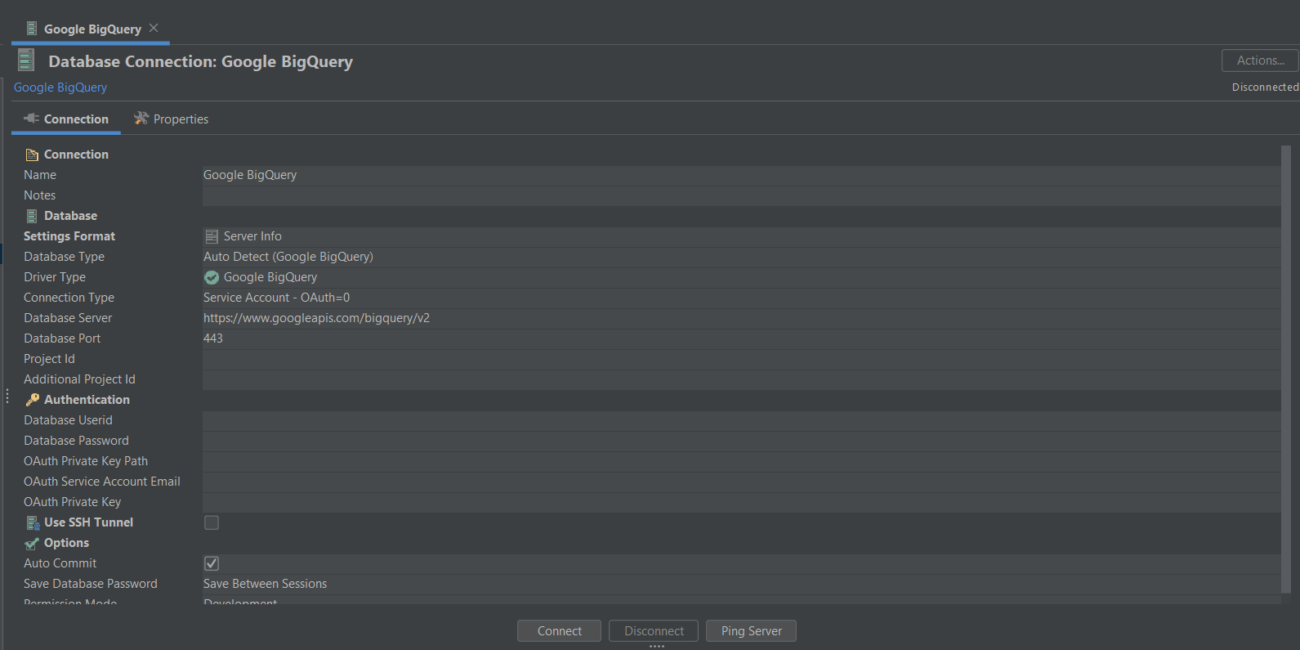Enable the Use SSH Tunnel checkbox

click(x=210, y=521)
